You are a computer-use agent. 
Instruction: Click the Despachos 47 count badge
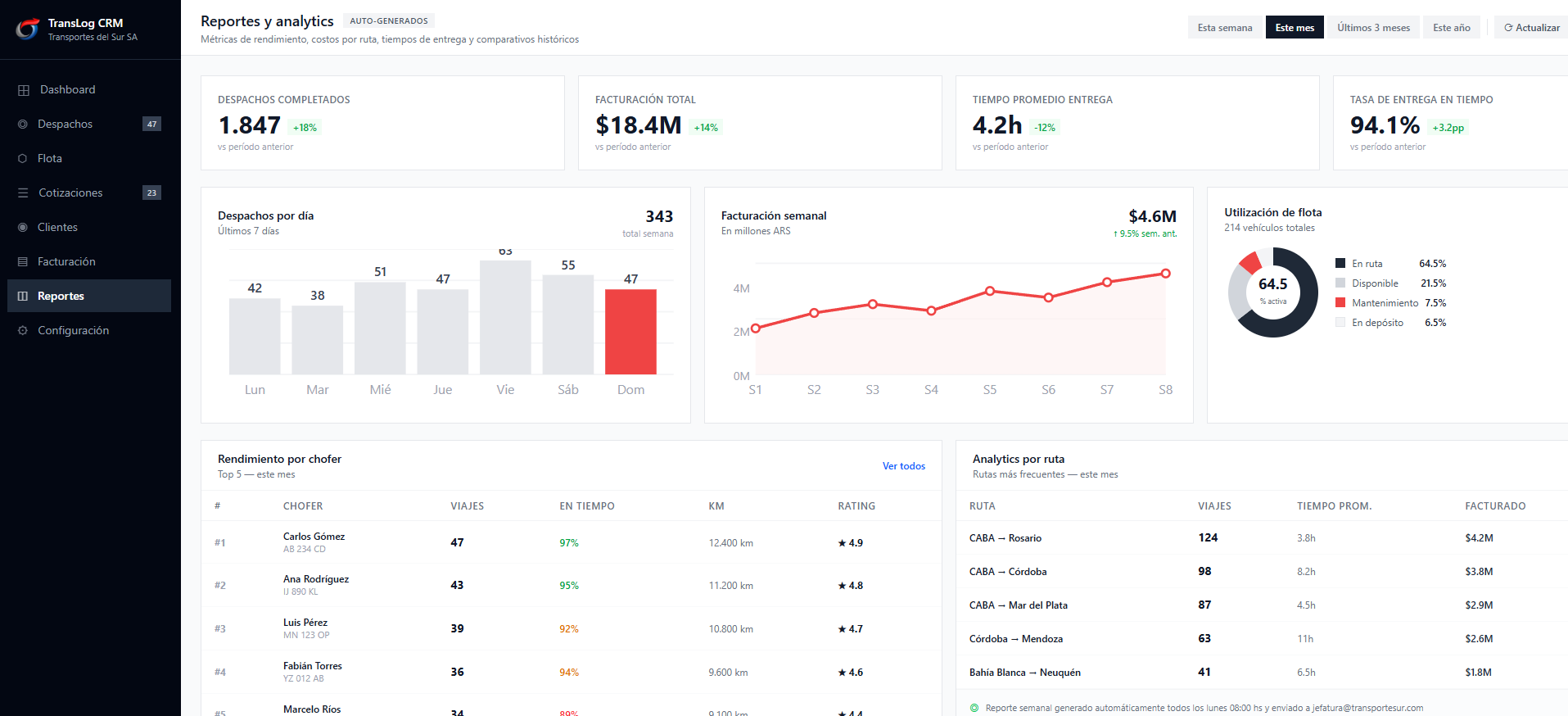(x=151, y=125)
